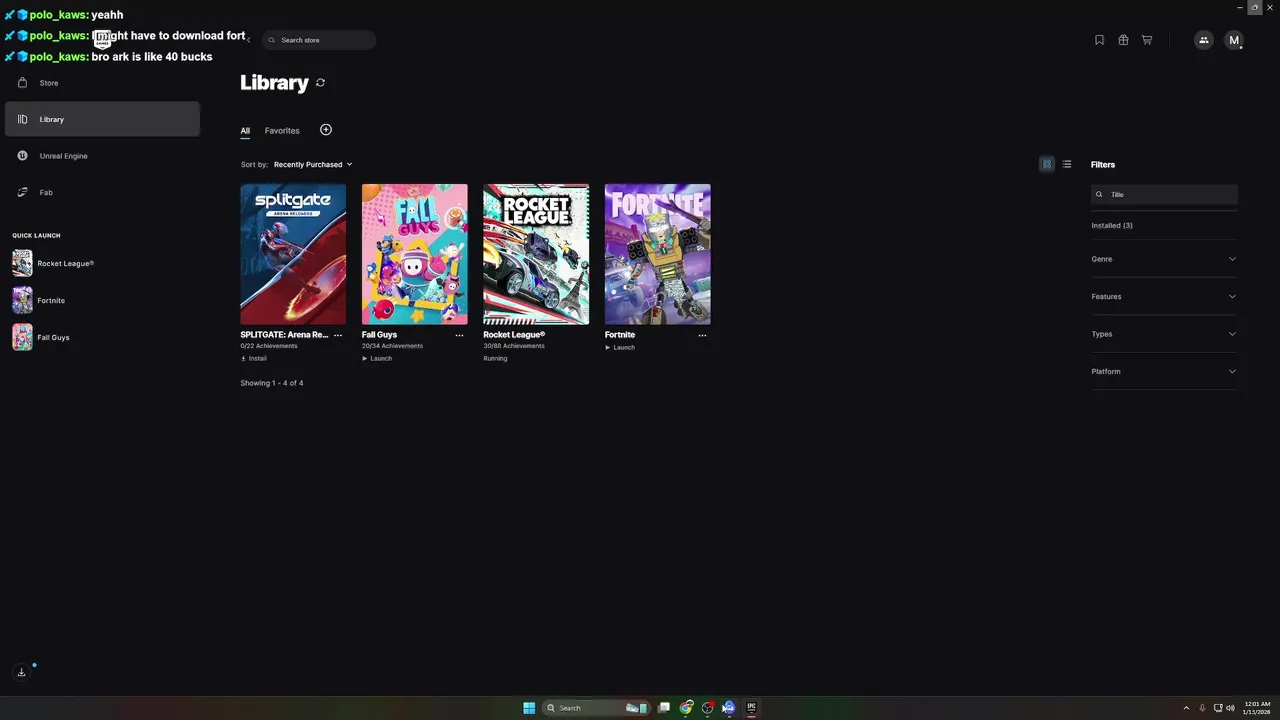Viewport: 1280px width, 720px height.
Task: Click Launch under Fortnite
Action: tap(620, 347)
